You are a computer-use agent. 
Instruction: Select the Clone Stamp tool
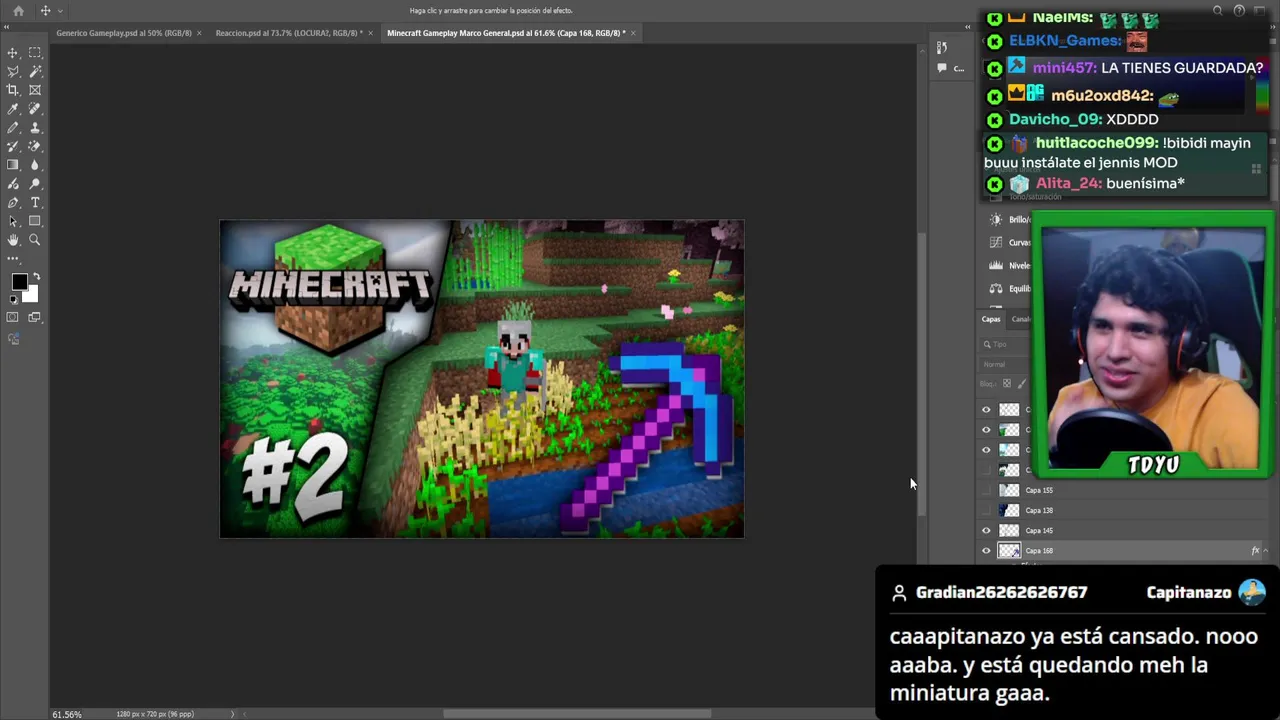point(35,128)
